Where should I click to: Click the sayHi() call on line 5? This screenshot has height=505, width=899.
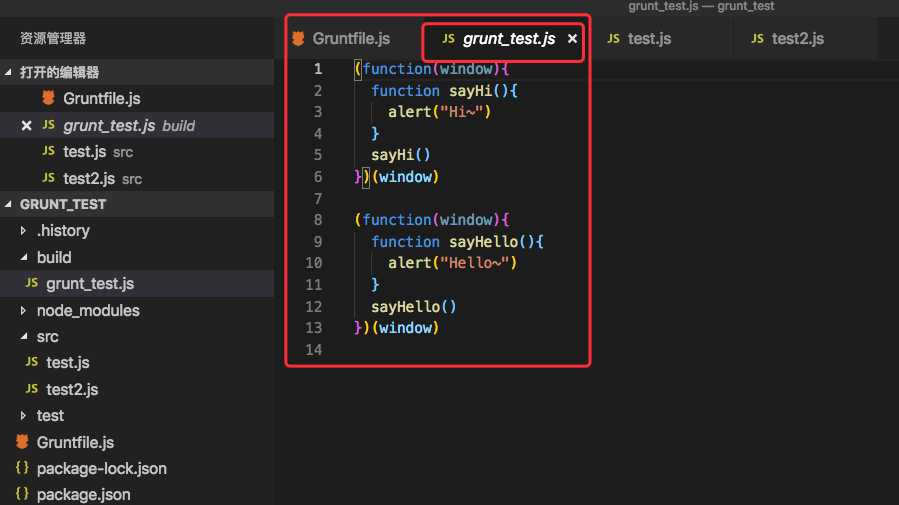[x=401, y=155]
